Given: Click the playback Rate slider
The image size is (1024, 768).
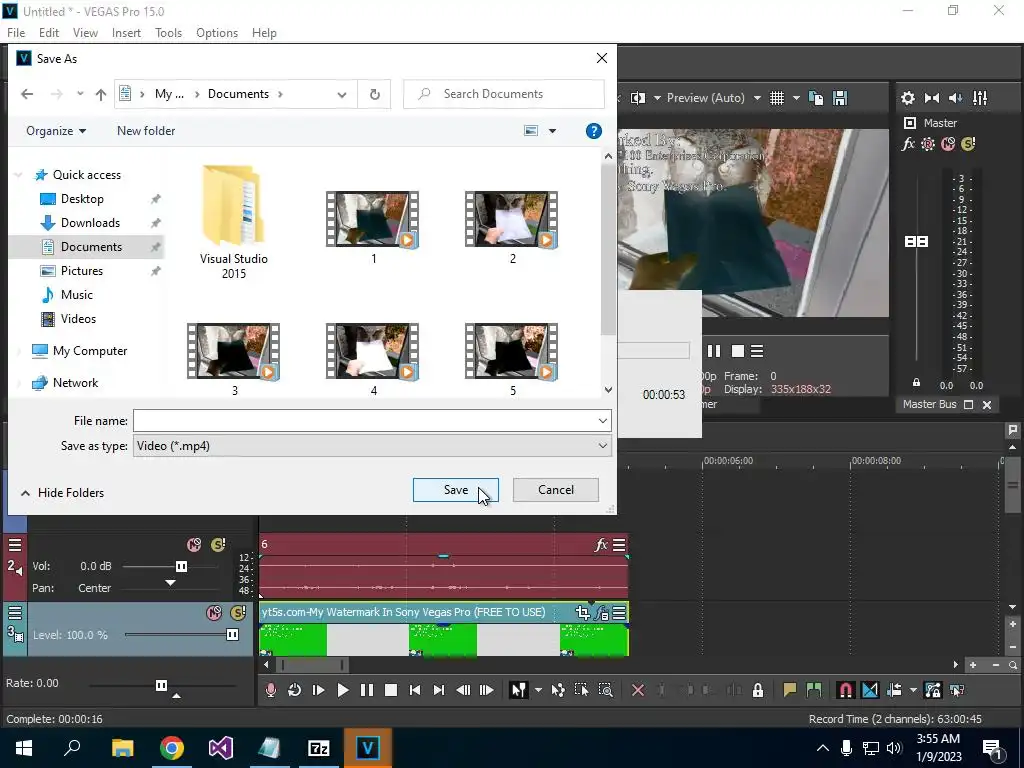Looking at the screenshot, I should (162, 685).
